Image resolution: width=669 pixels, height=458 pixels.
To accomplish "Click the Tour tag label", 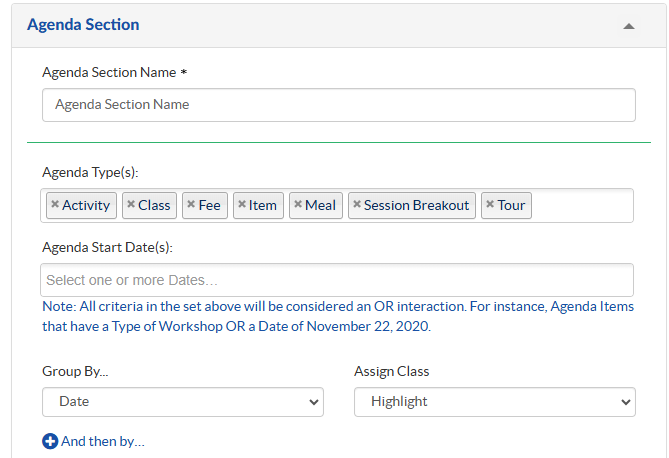I will pyautogui.click(x=511, y=205).
